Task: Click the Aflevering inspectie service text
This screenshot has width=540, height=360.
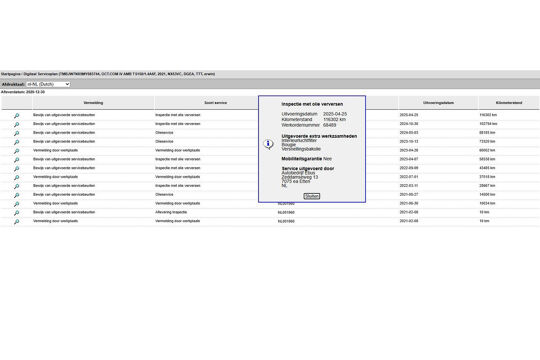Action: tap(171, 212)
